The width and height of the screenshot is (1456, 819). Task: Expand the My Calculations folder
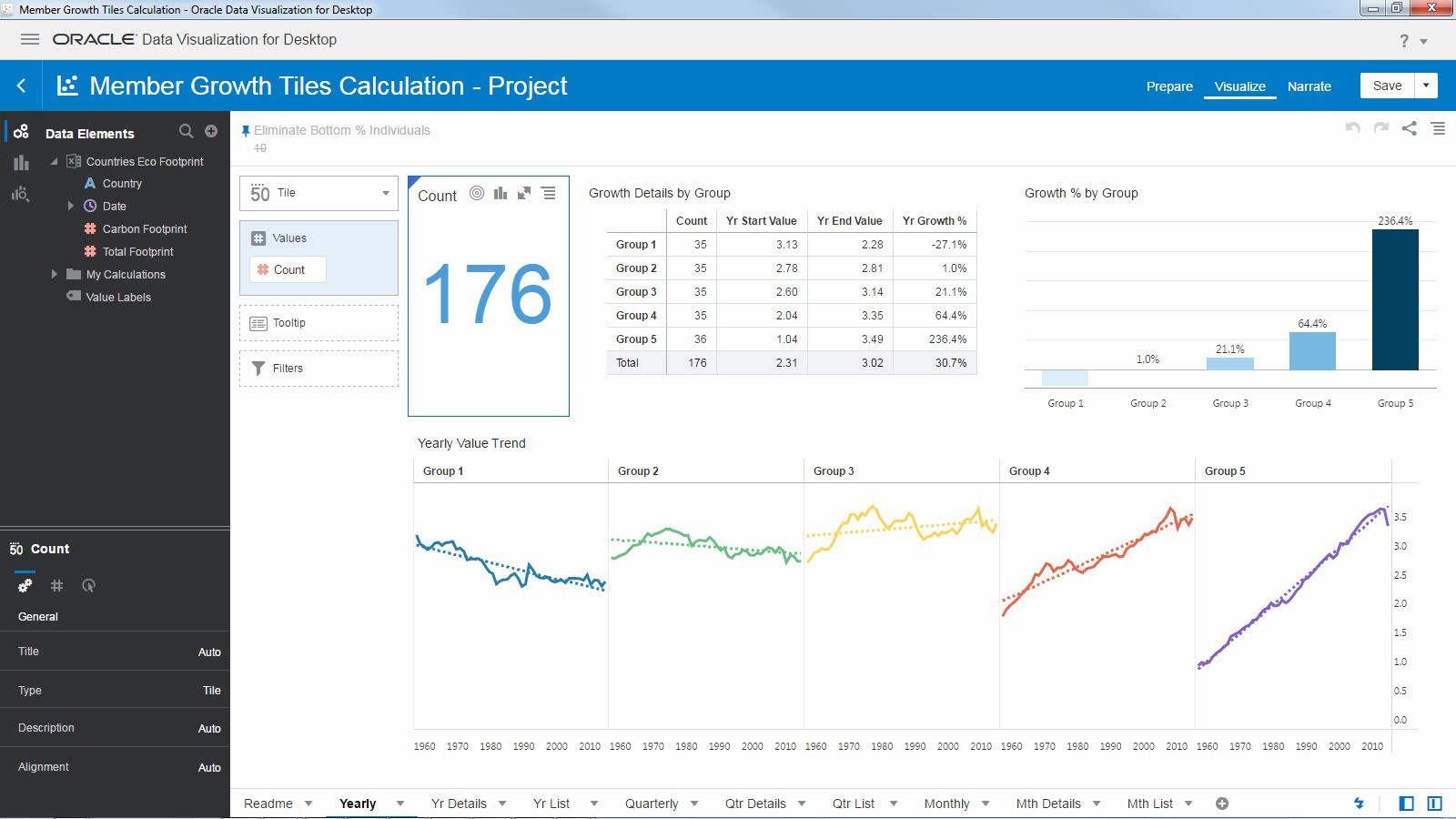click(55, 274)
